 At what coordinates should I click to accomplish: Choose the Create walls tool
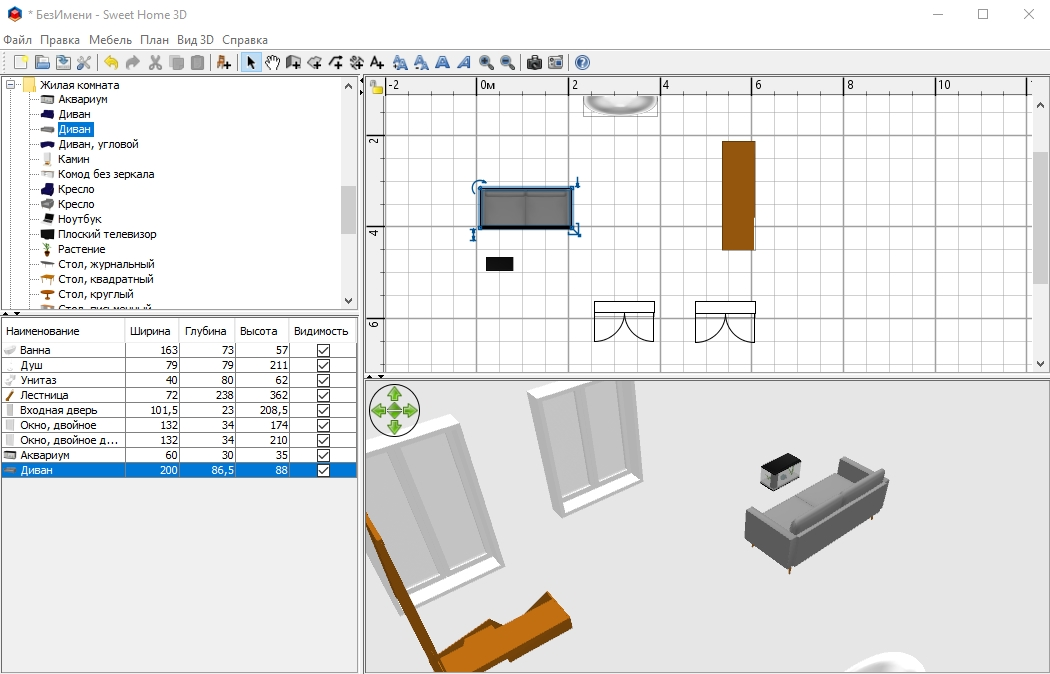click(x=293, y=62)
